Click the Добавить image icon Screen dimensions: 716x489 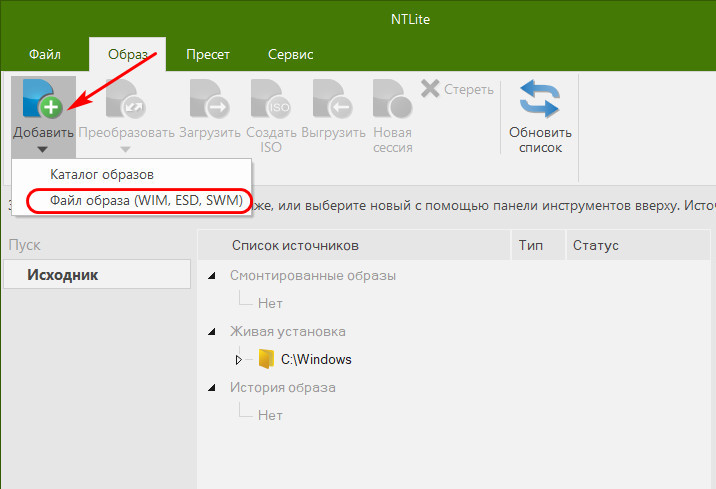(x=42, y=99)
